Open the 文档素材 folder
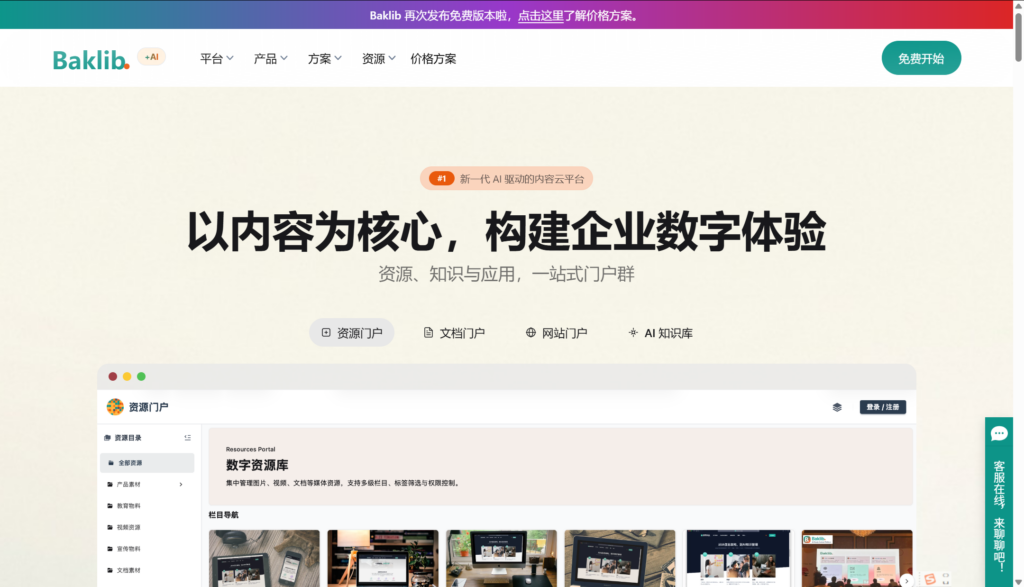This screenshot has height=587, width=1024. coord(128,570)
